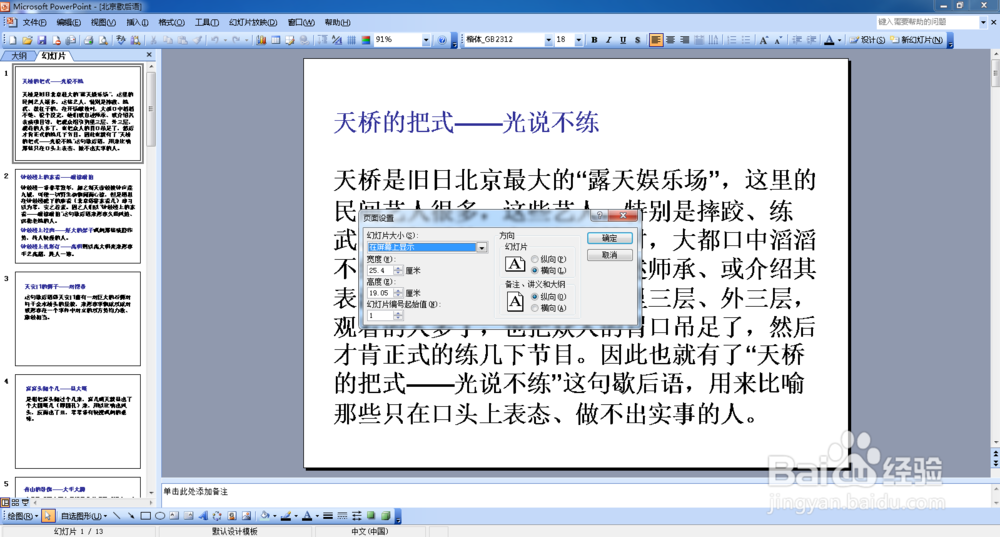The image size is (1000, 537).
Task: Click the Print icon in toolbar
Action: [x=89, y=40]
